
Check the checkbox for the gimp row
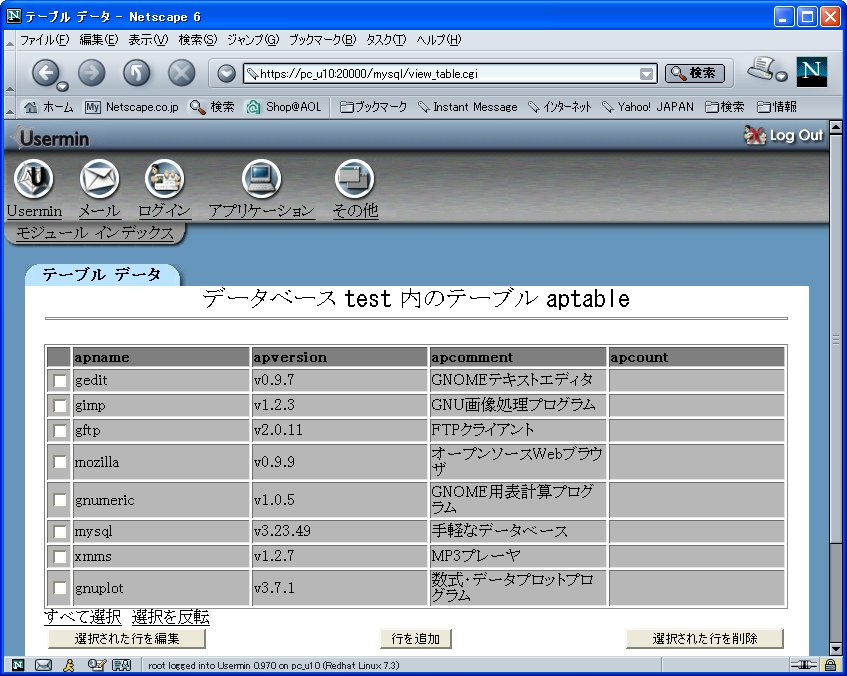click(x=59, y=405)
